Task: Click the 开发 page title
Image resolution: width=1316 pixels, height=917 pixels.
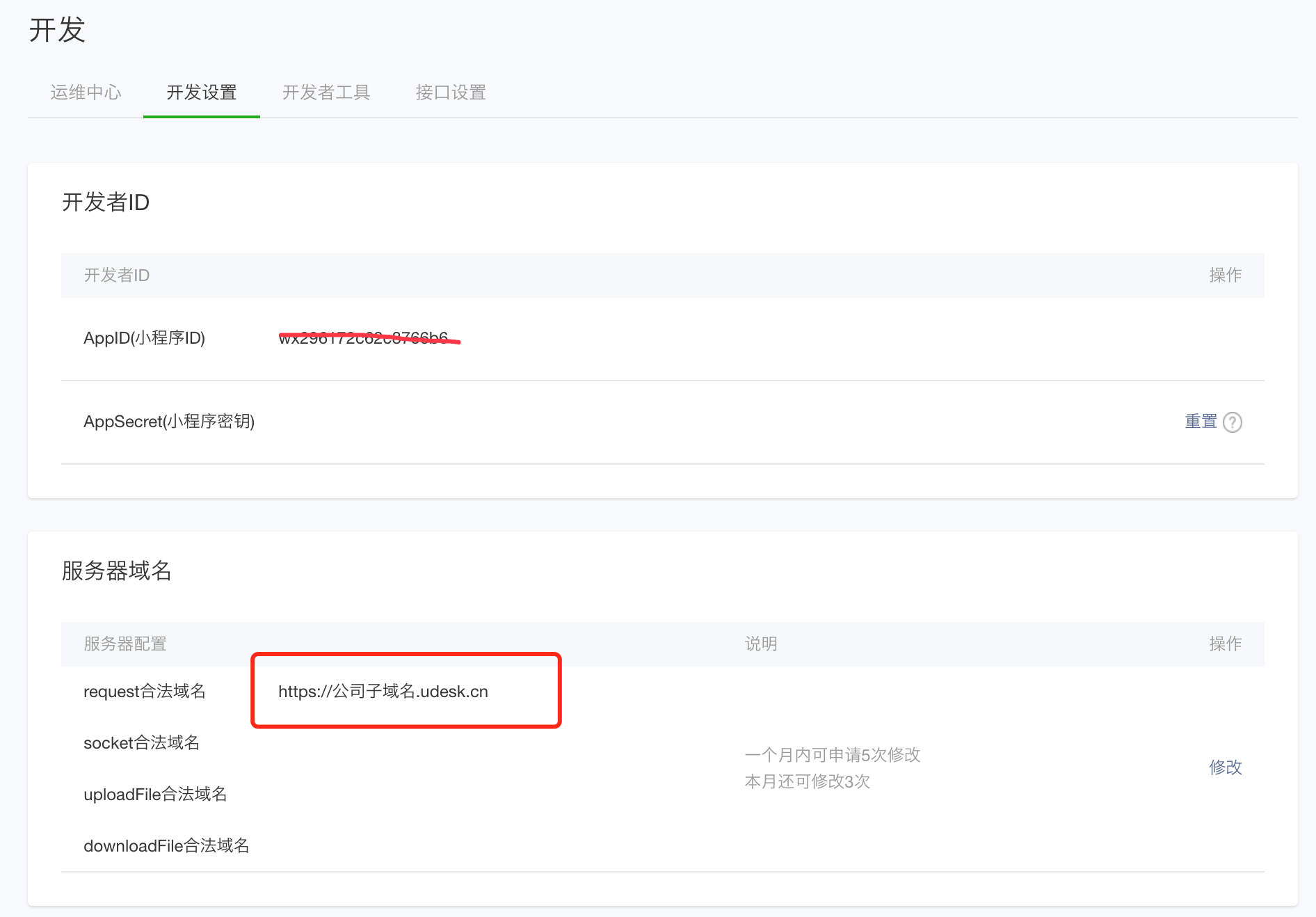Action: [57, 31]
